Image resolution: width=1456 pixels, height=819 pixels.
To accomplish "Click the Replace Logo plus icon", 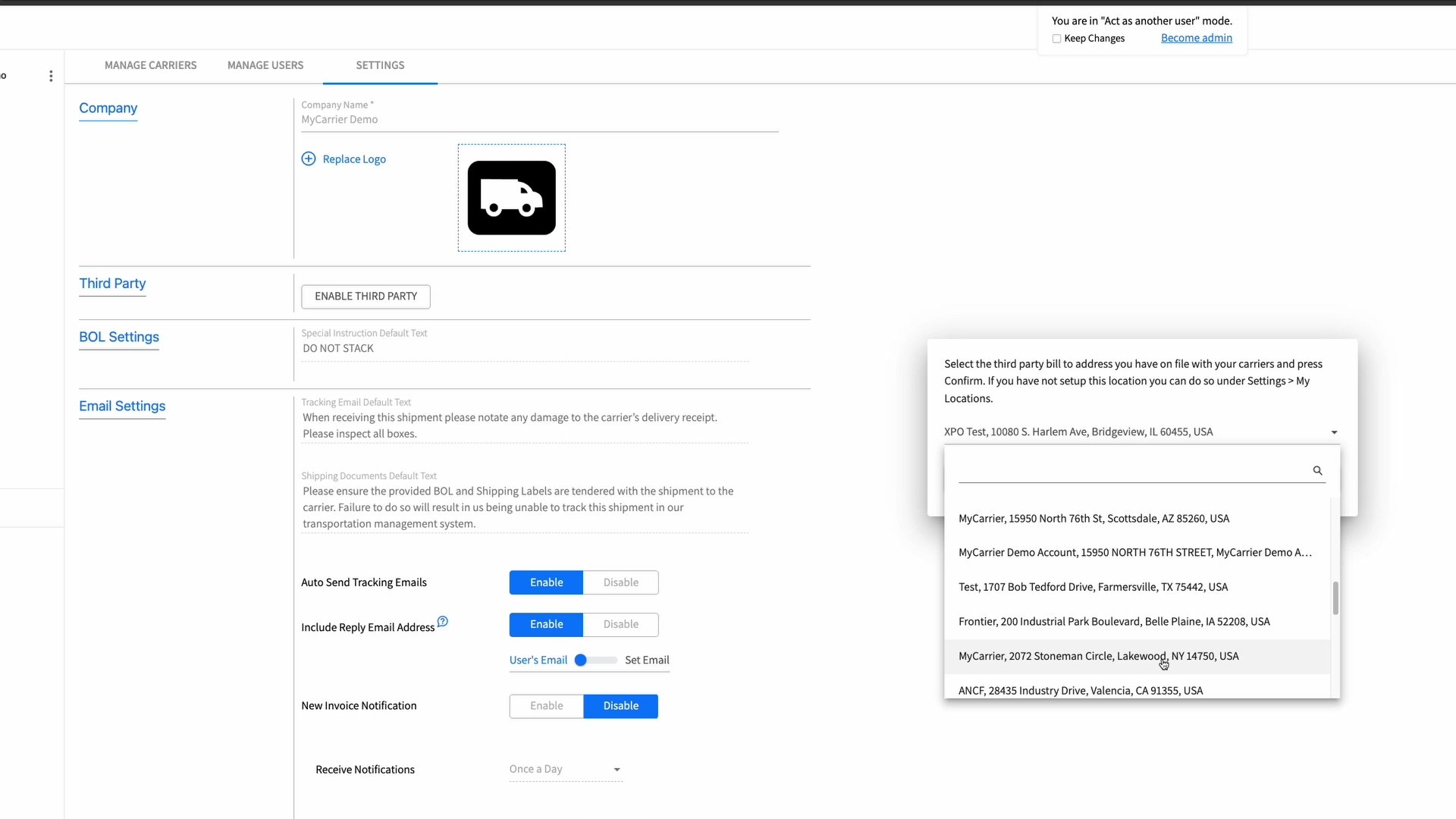I will [309, 158].
